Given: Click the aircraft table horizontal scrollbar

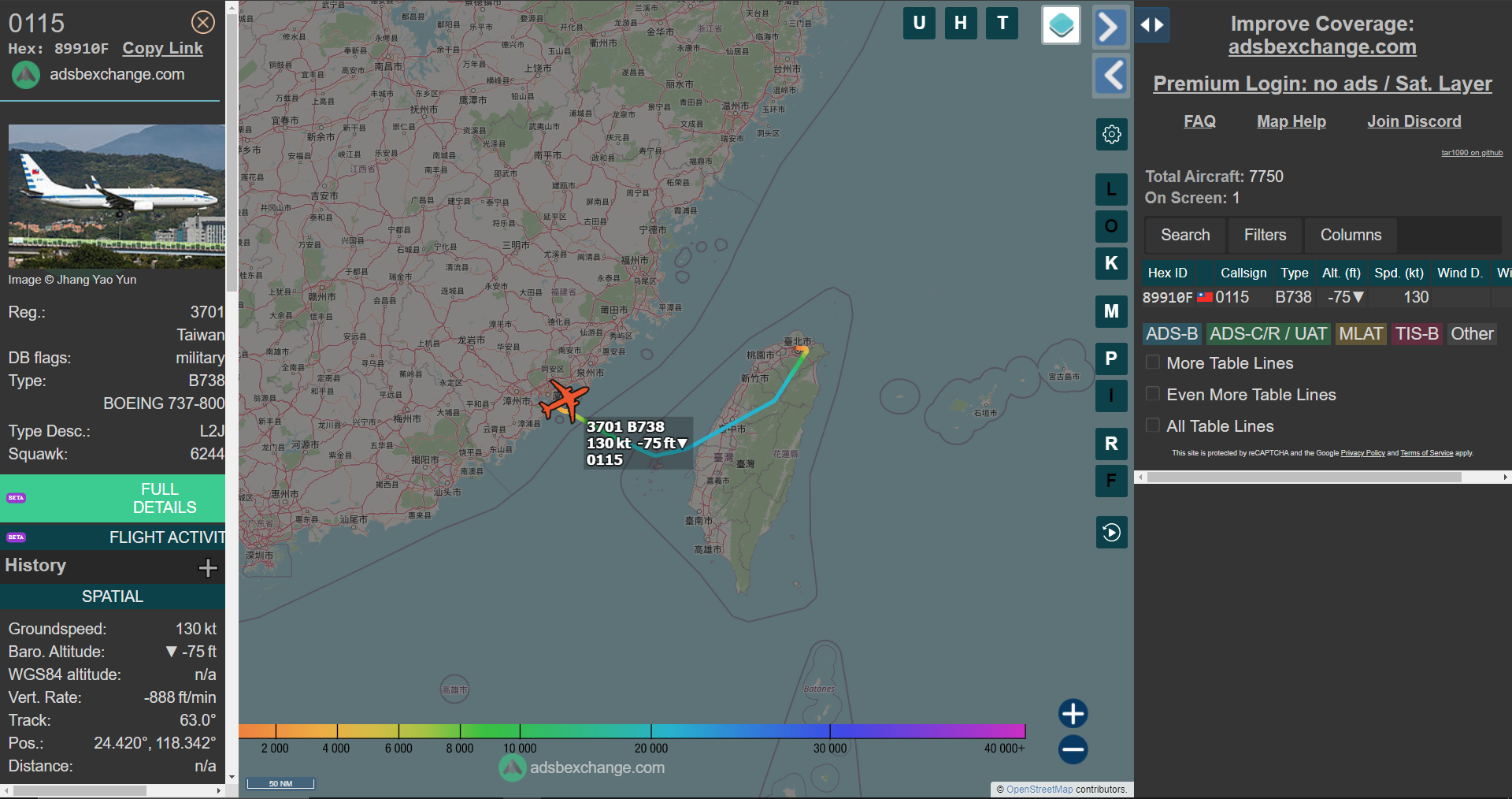Looking at the screenshot, I should (1303, 478).
